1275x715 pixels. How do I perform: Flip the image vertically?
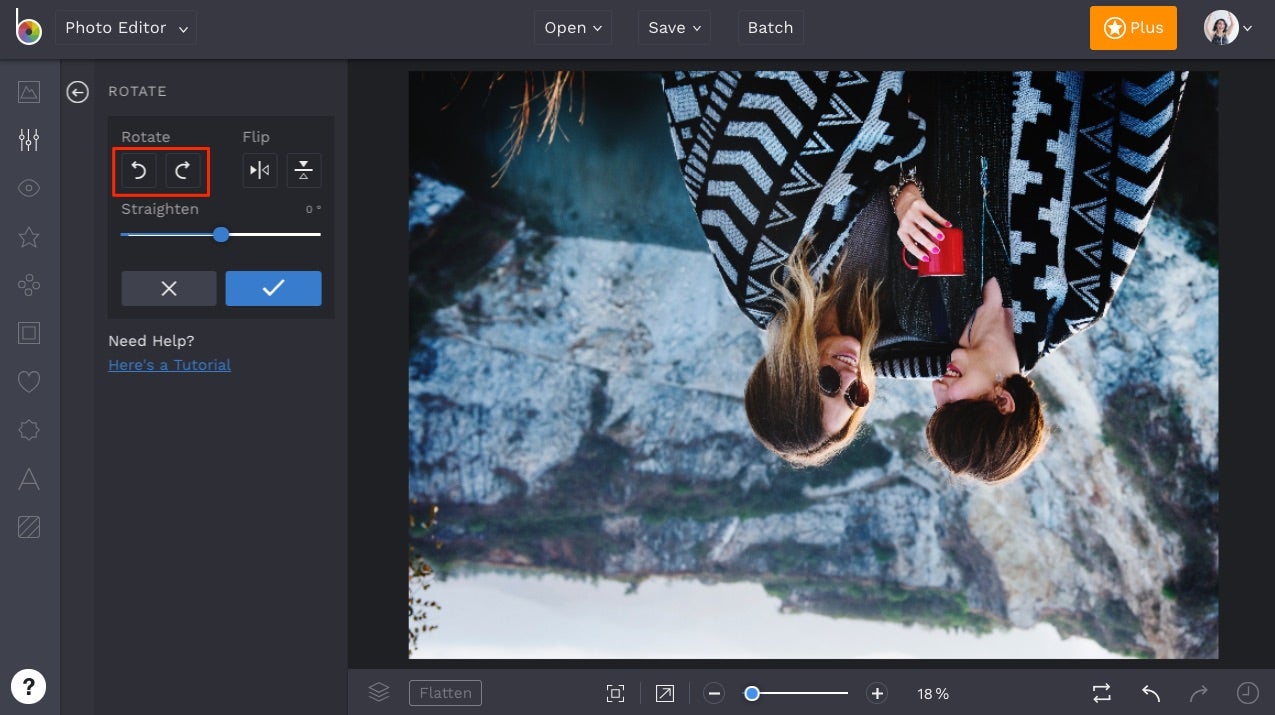click(x=303, y=171)
